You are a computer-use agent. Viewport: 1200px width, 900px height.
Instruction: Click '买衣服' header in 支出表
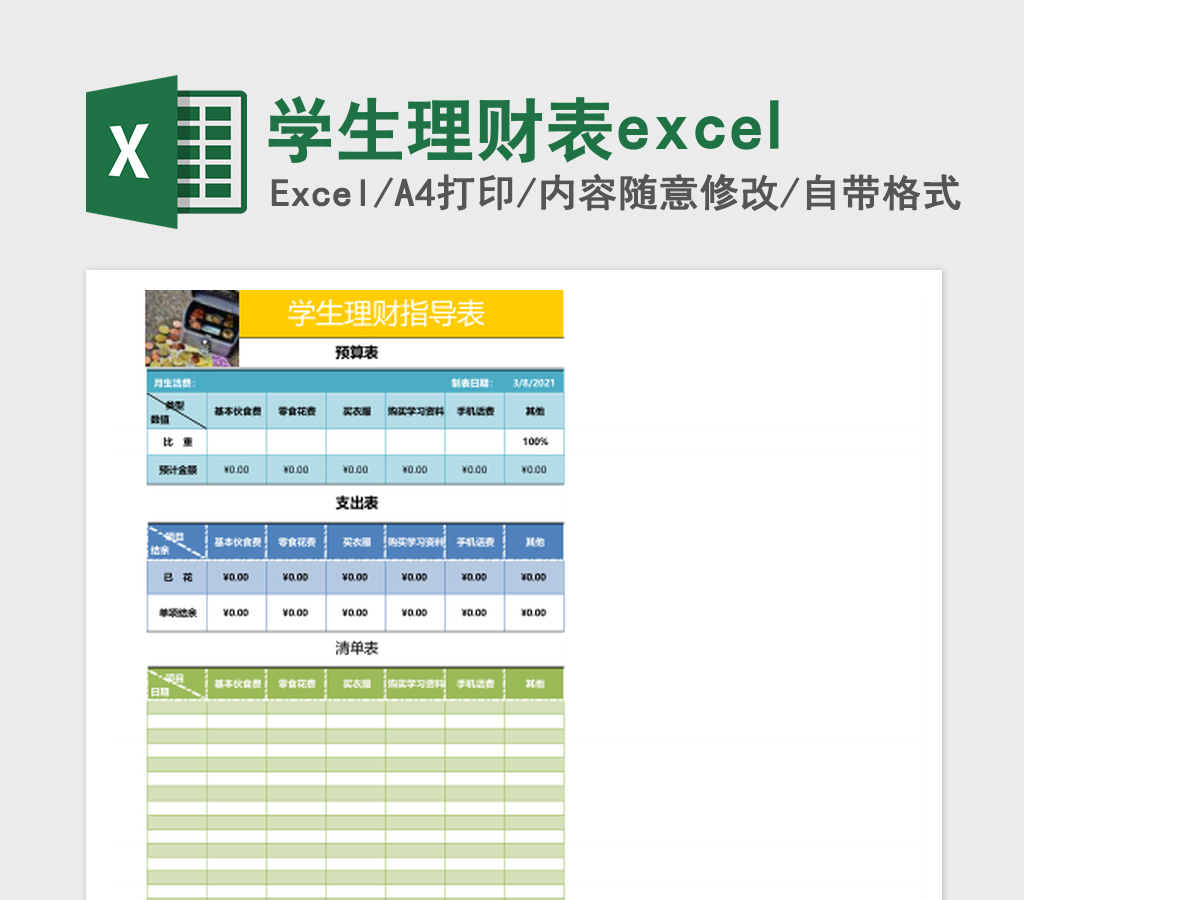pos(356,542)
